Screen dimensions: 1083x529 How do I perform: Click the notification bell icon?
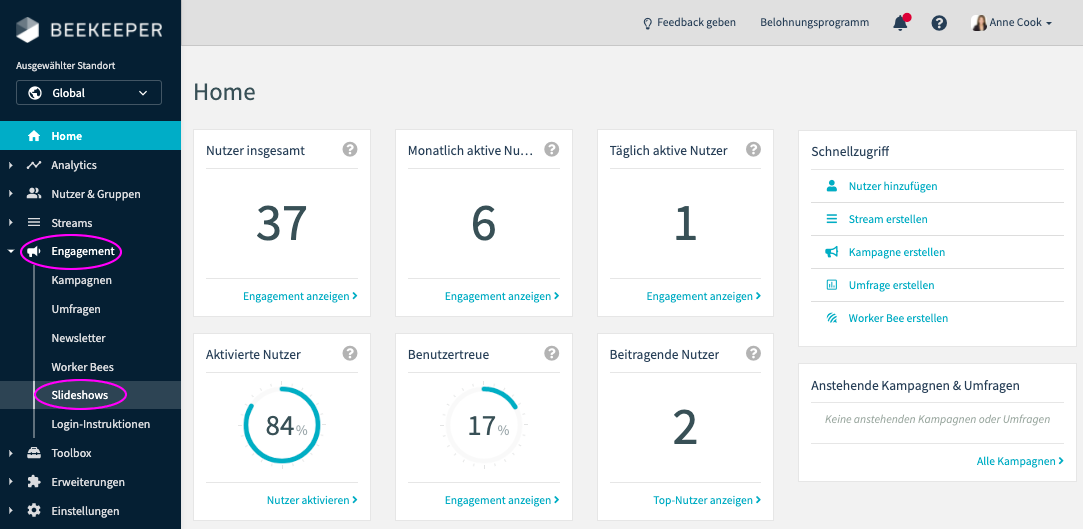pyautogui.click(x=900, y=23)
